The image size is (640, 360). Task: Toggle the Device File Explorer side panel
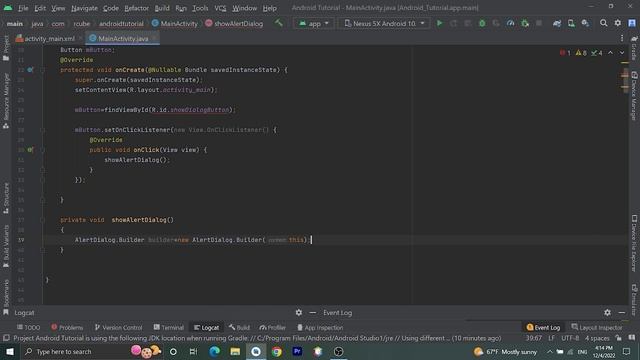[x=634, y=243]
